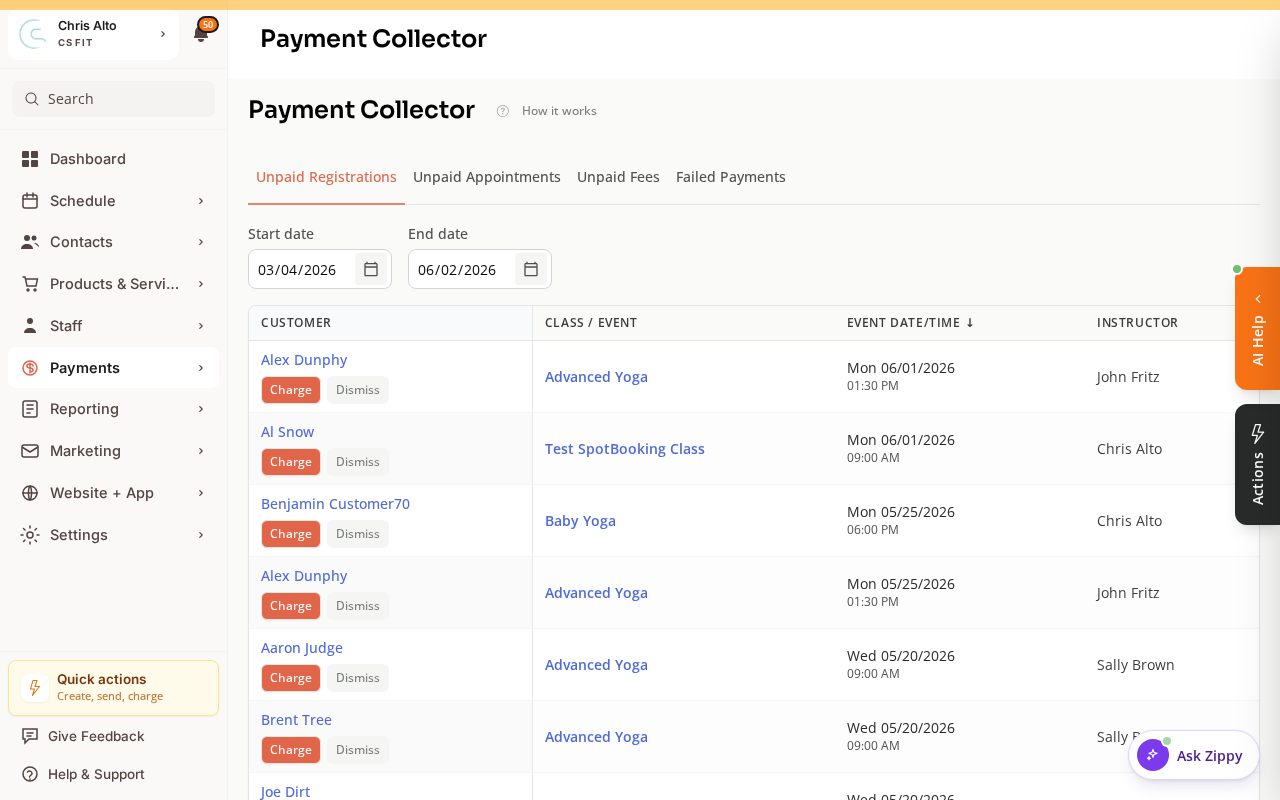Viewport: 1280px width, 800px height.
Task: Open the Start date calendar picker
Action: [x=371, y=269]
